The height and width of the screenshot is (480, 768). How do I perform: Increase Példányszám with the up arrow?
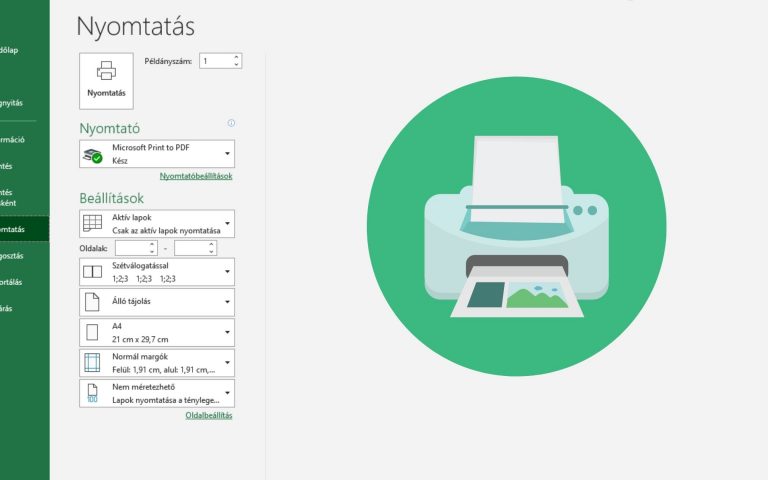[237, 57]
